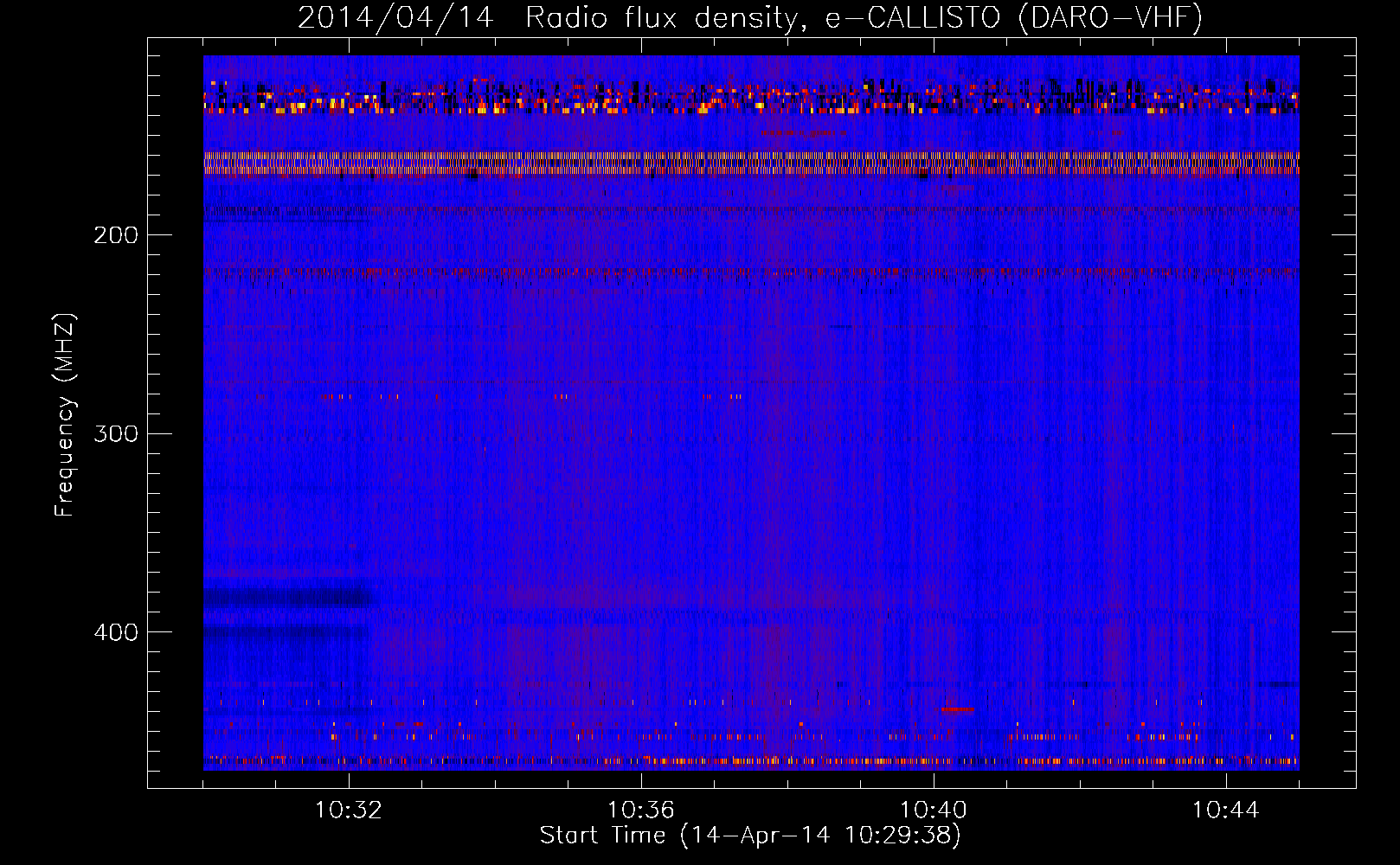
Task: Click the 'Frequency (MHZ)' y-axis label
Action: pos(65,414)
